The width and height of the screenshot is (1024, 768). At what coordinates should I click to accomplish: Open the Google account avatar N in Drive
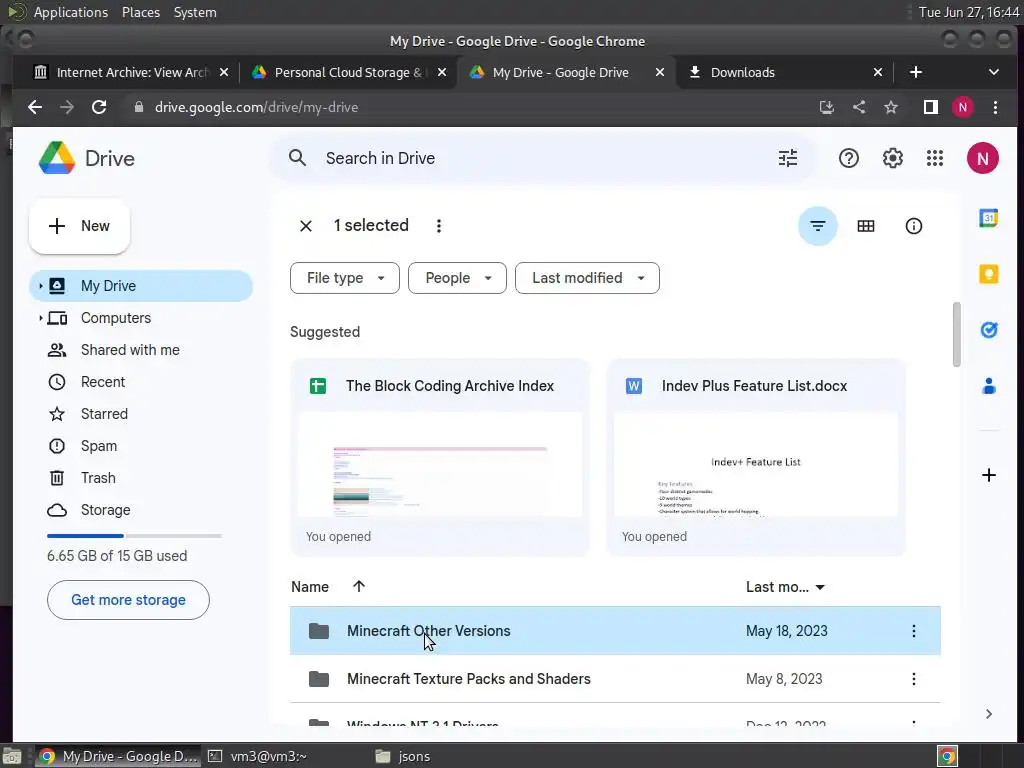click(x=982, y=158)
